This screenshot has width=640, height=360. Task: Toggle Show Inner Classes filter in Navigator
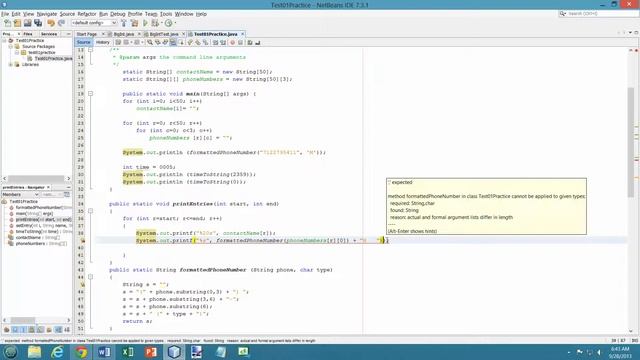pos(40,330)
